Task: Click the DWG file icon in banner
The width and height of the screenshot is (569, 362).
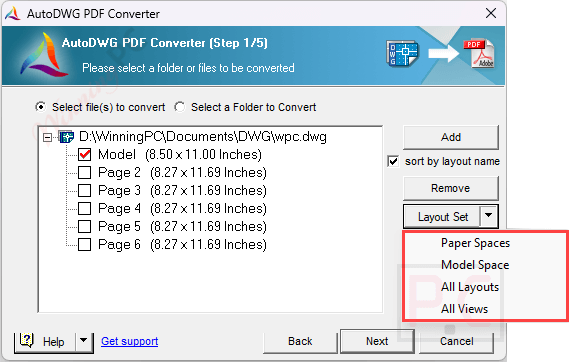Action: pos(402,53)
